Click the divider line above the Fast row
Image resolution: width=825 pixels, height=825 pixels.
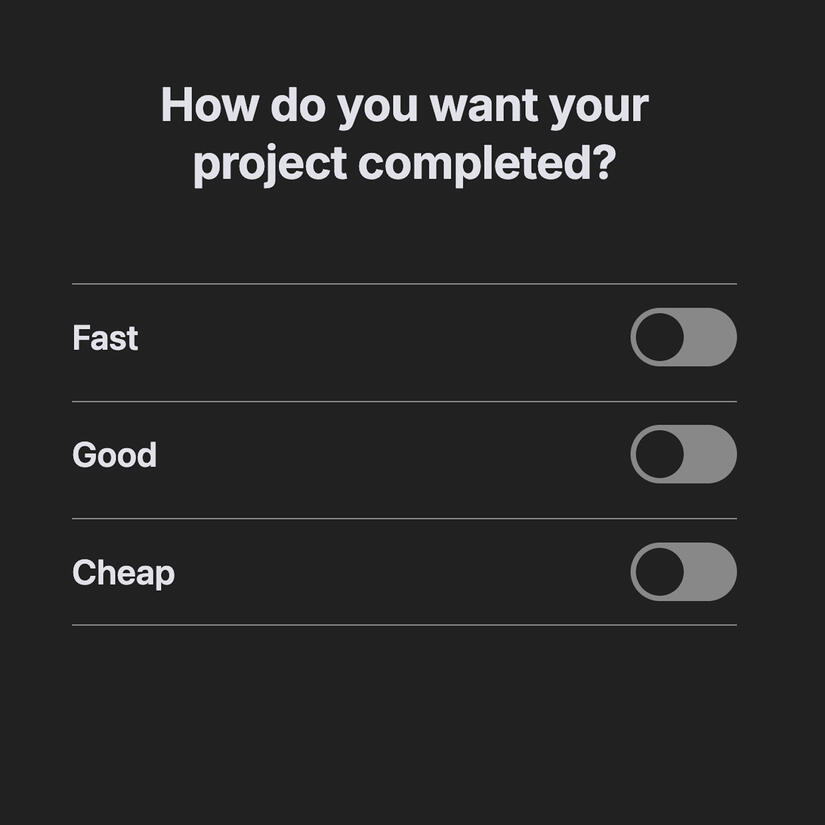[404, 284]
